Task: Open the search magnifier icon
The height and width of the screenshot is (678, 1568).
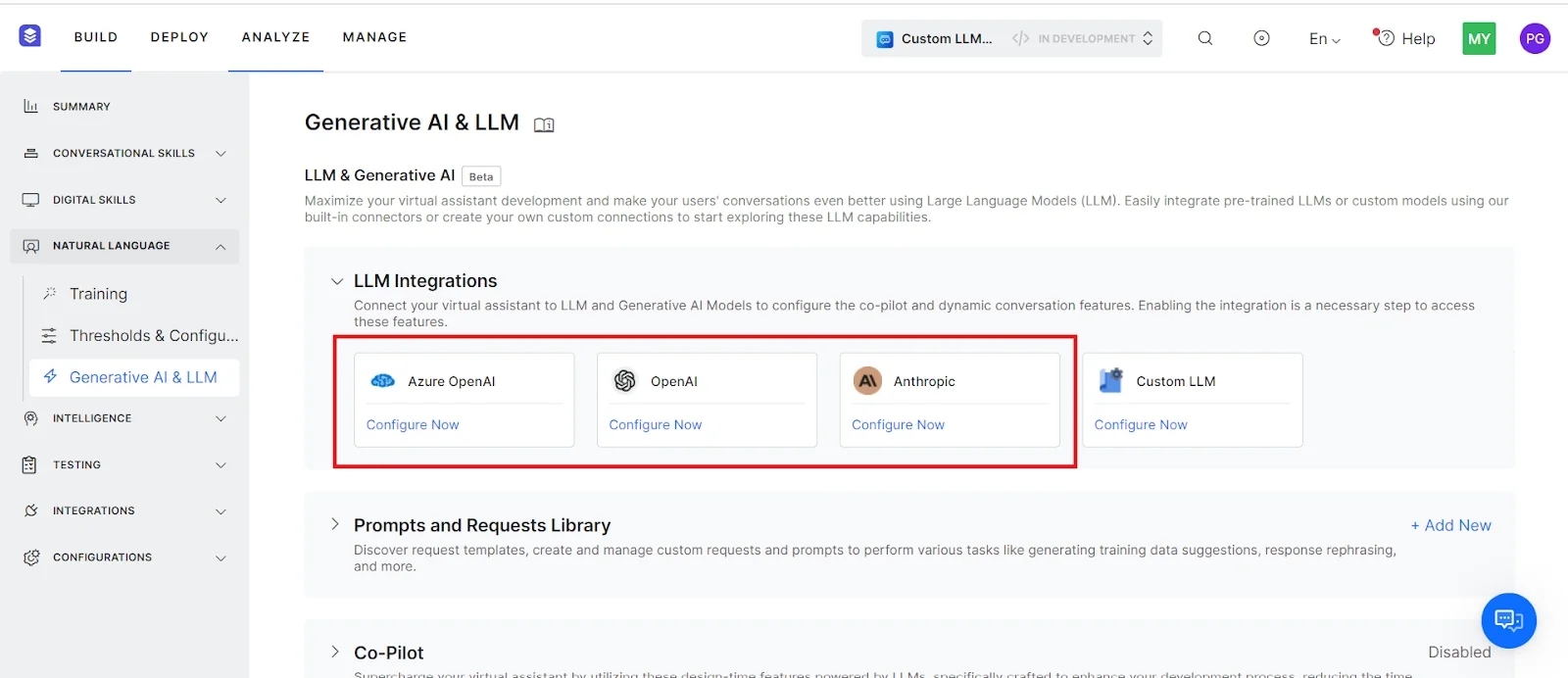Action: click(1205, 38)
